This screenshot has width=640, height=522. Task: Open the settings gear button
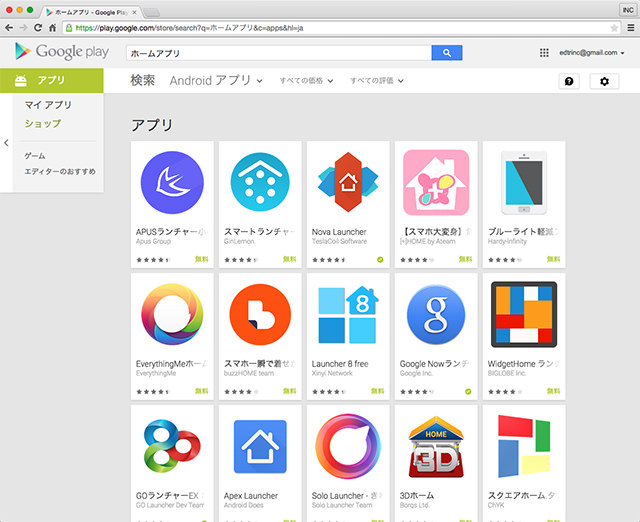(604, 81)
